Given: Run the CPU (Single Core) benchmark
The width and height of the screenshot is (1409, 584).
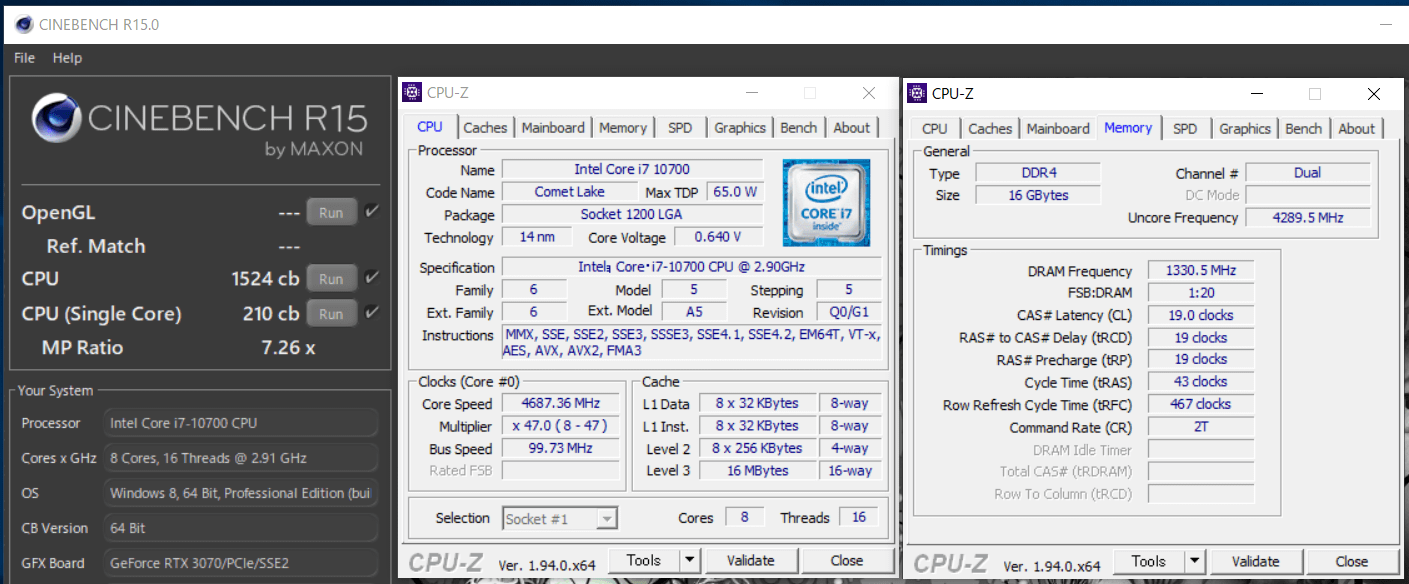Looking at the screenshot, I should pyautogui.click(x=331, y=314).
